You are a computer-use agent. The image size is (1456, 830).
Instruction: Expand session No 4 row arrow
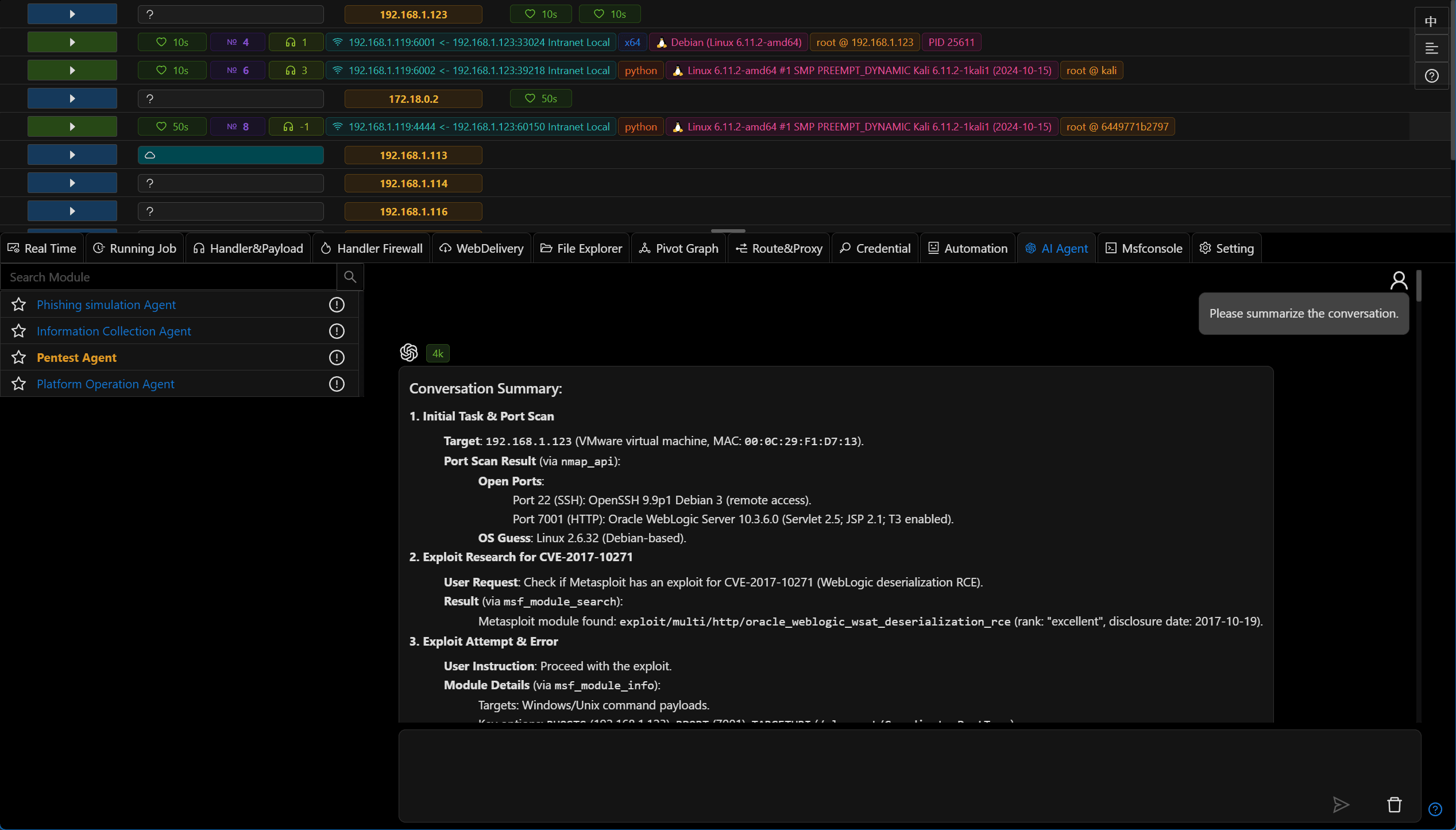click(x=72, y=42)
